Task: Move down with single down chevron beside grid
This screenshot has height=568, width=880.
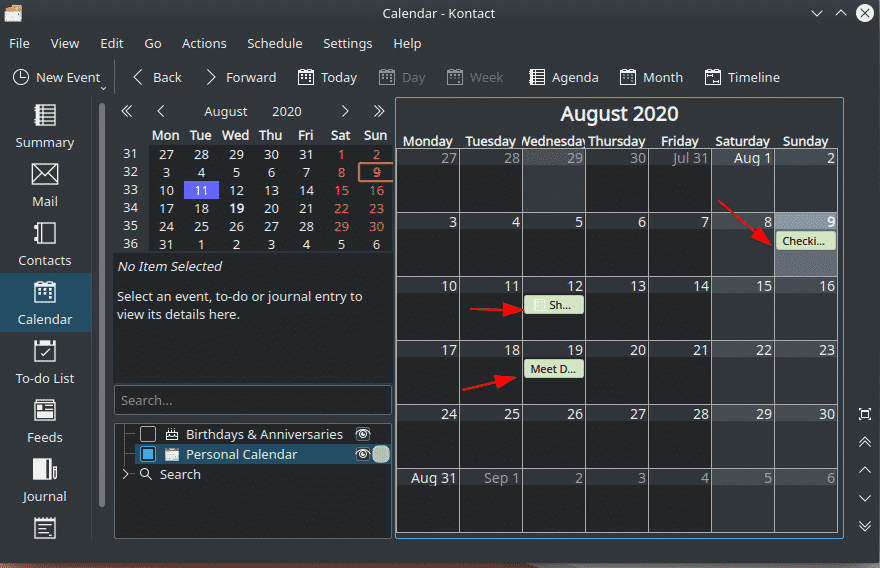Action: [x=865, y=498]
